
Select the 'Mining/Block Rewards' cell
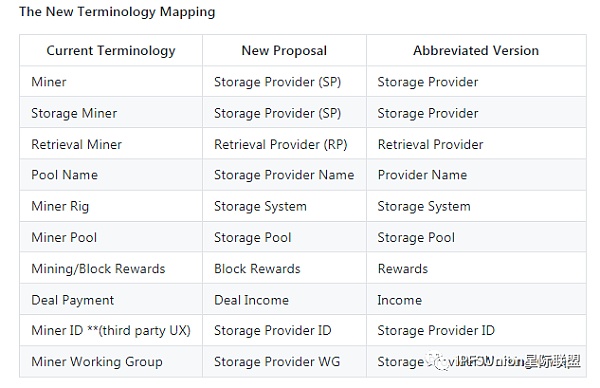click(111, 269)
